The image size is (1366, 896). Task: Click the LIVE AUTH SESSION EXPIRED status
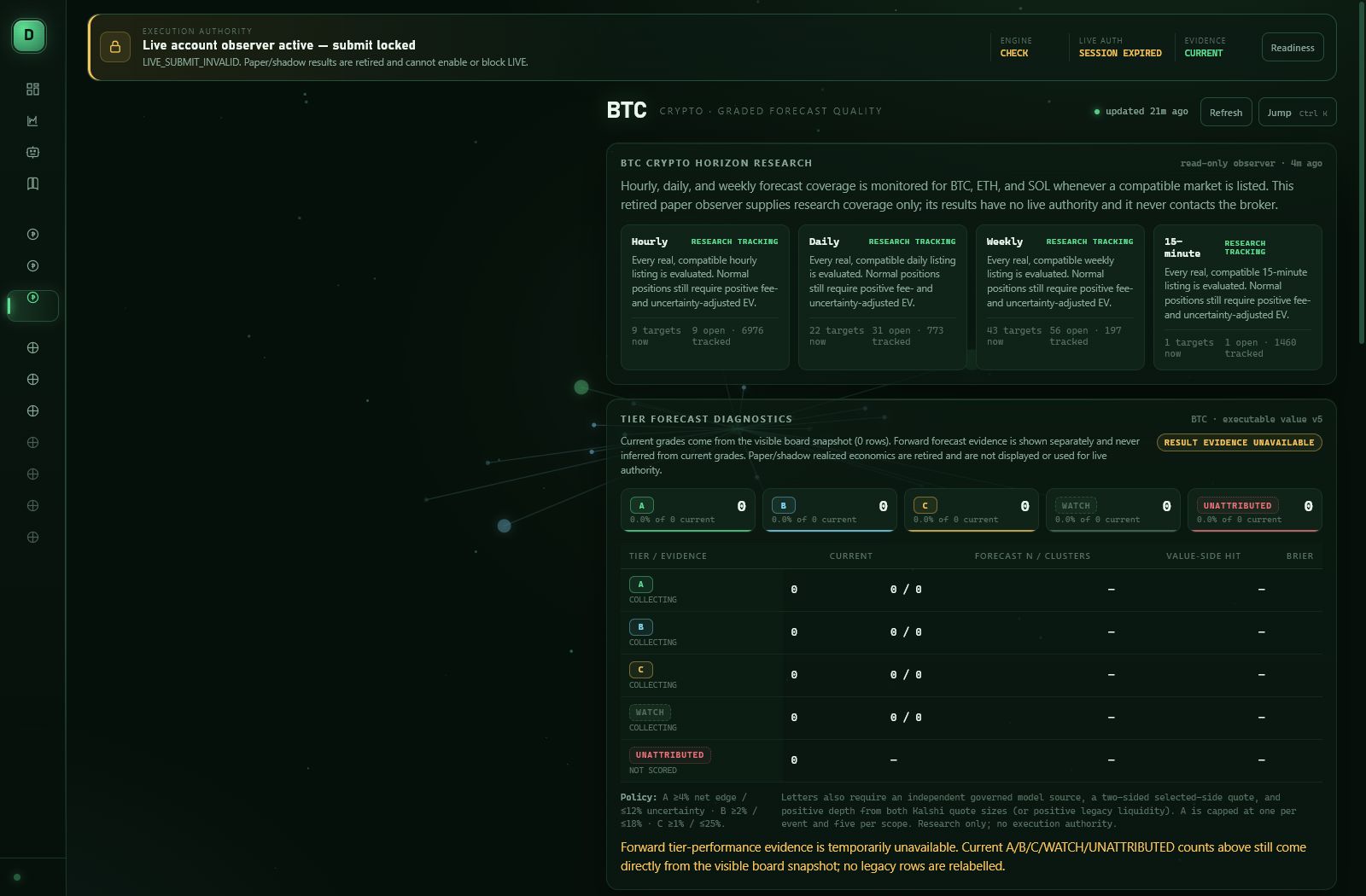pyautogui.click(x=1120, y=47)
